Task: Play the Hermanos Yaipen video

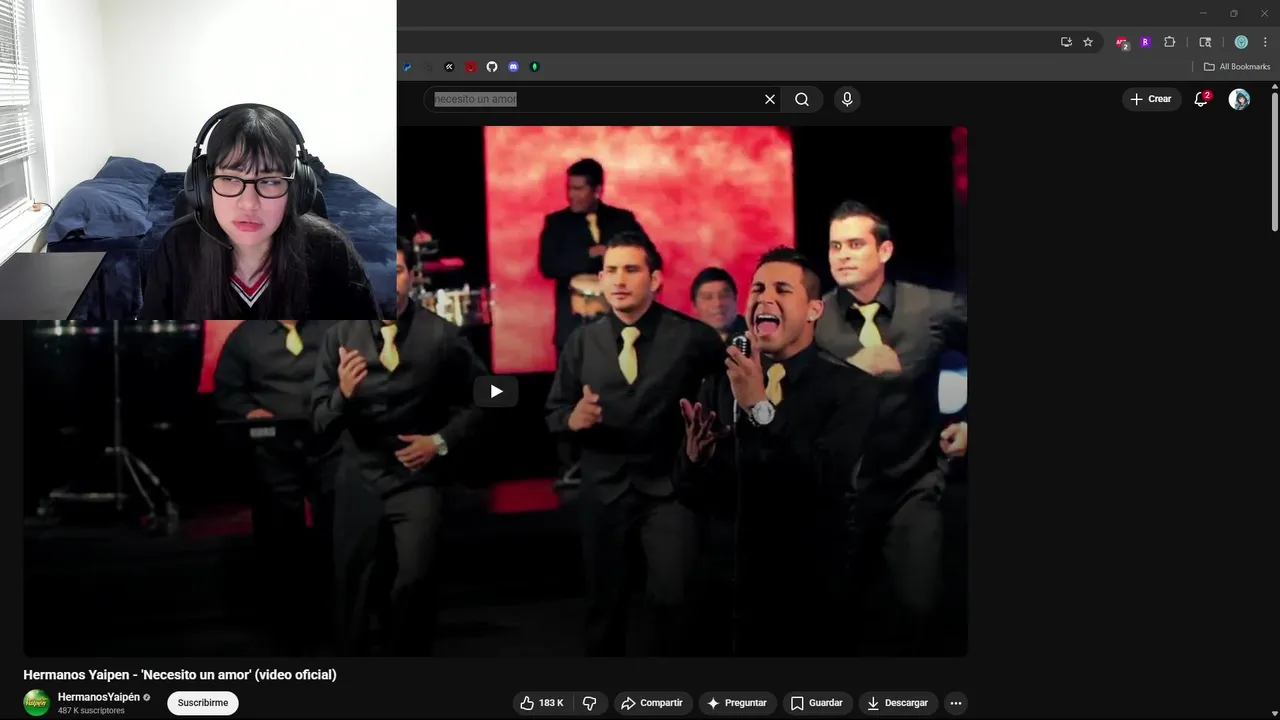Action: click(496, 391)
